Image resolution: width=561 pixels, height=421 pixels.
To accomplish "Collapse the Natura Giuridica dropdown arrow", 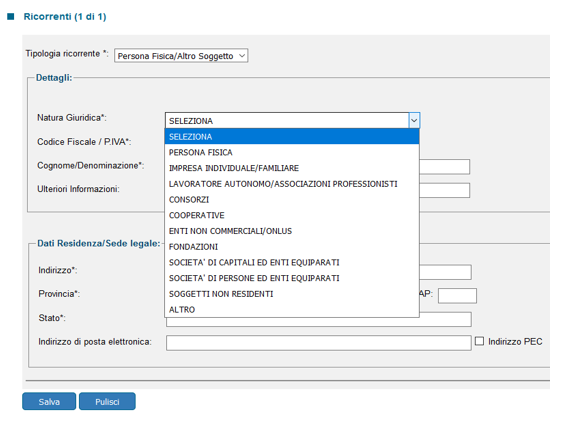I will [x=414, y=121].
